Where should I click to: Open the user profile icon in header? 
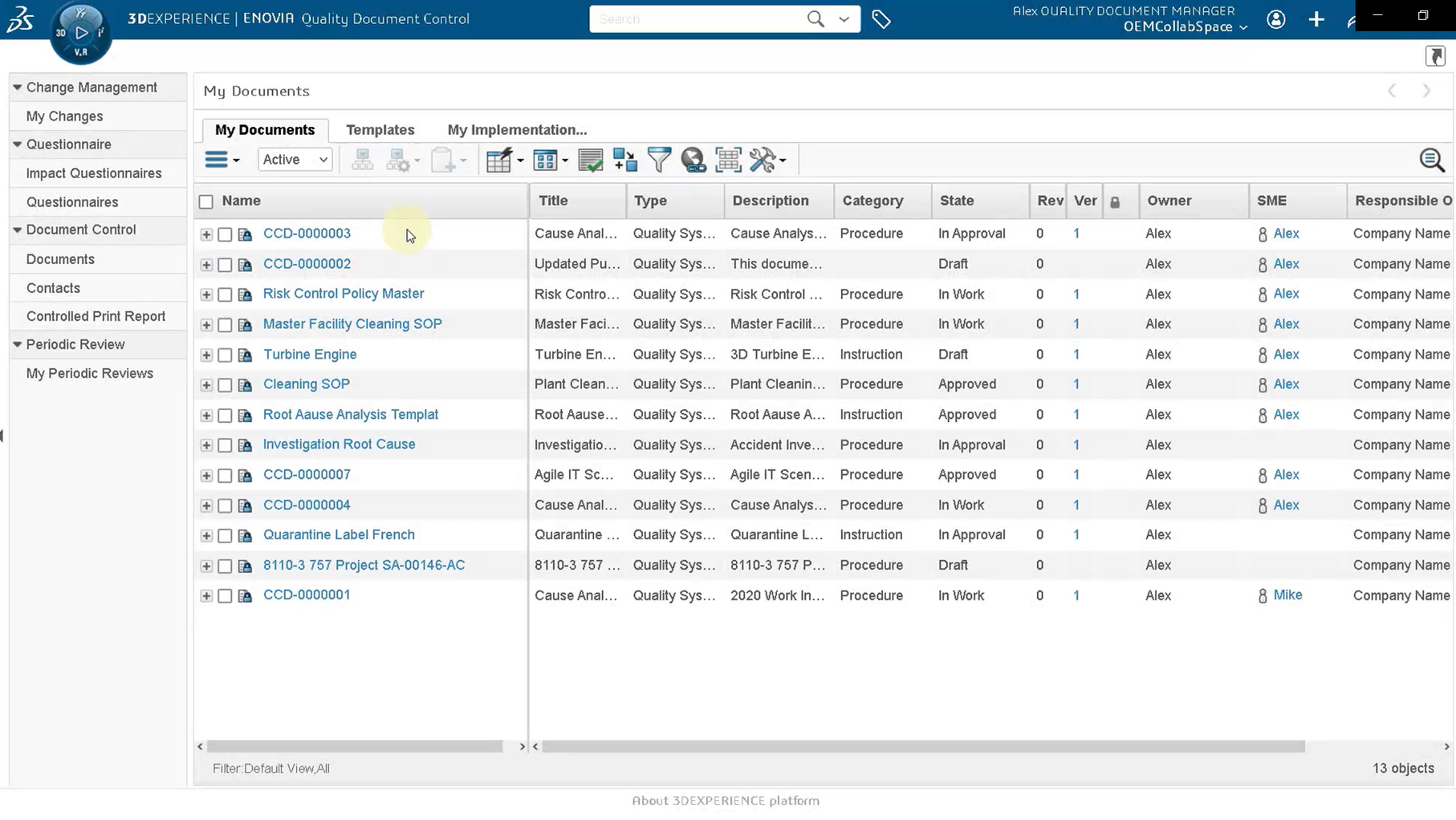tap(1275, 19)
